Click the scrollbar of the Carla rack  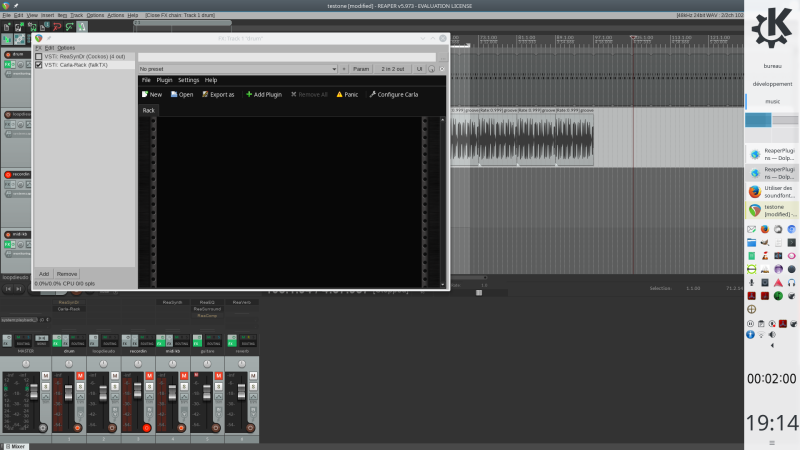point(442,202)
